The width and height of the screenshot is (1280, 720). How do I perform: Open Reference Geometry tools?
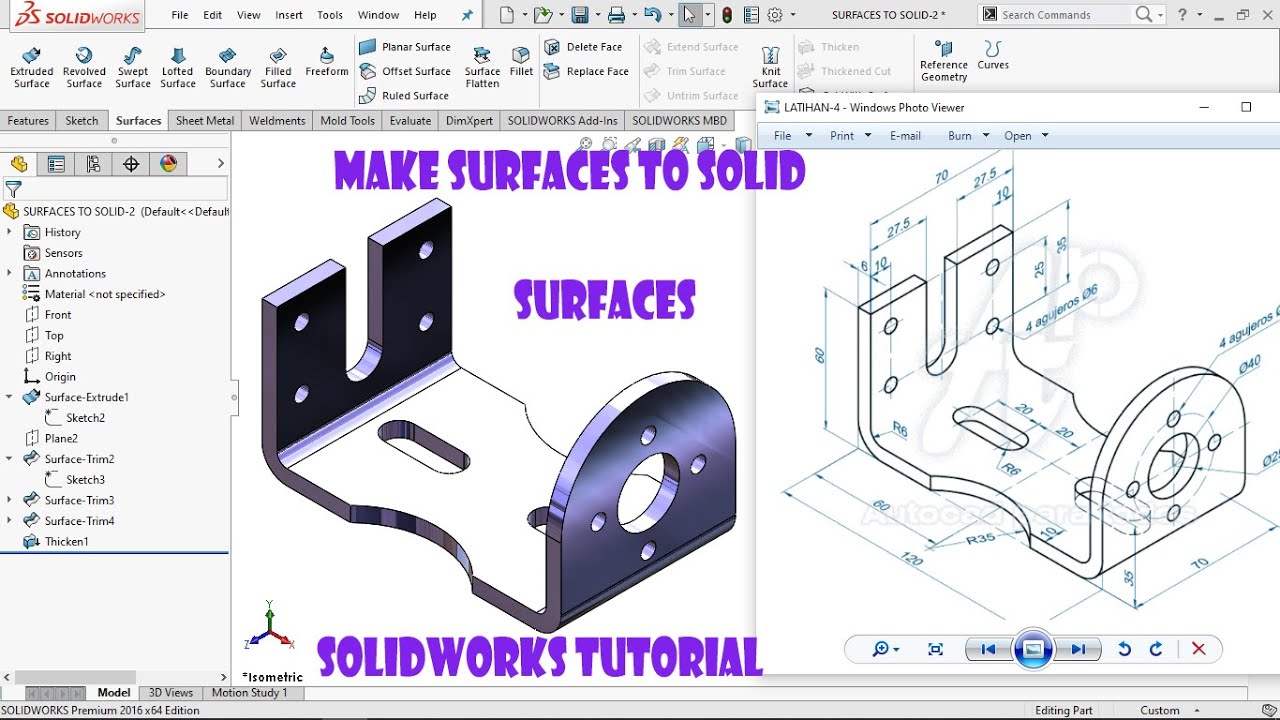pos(944,61)
